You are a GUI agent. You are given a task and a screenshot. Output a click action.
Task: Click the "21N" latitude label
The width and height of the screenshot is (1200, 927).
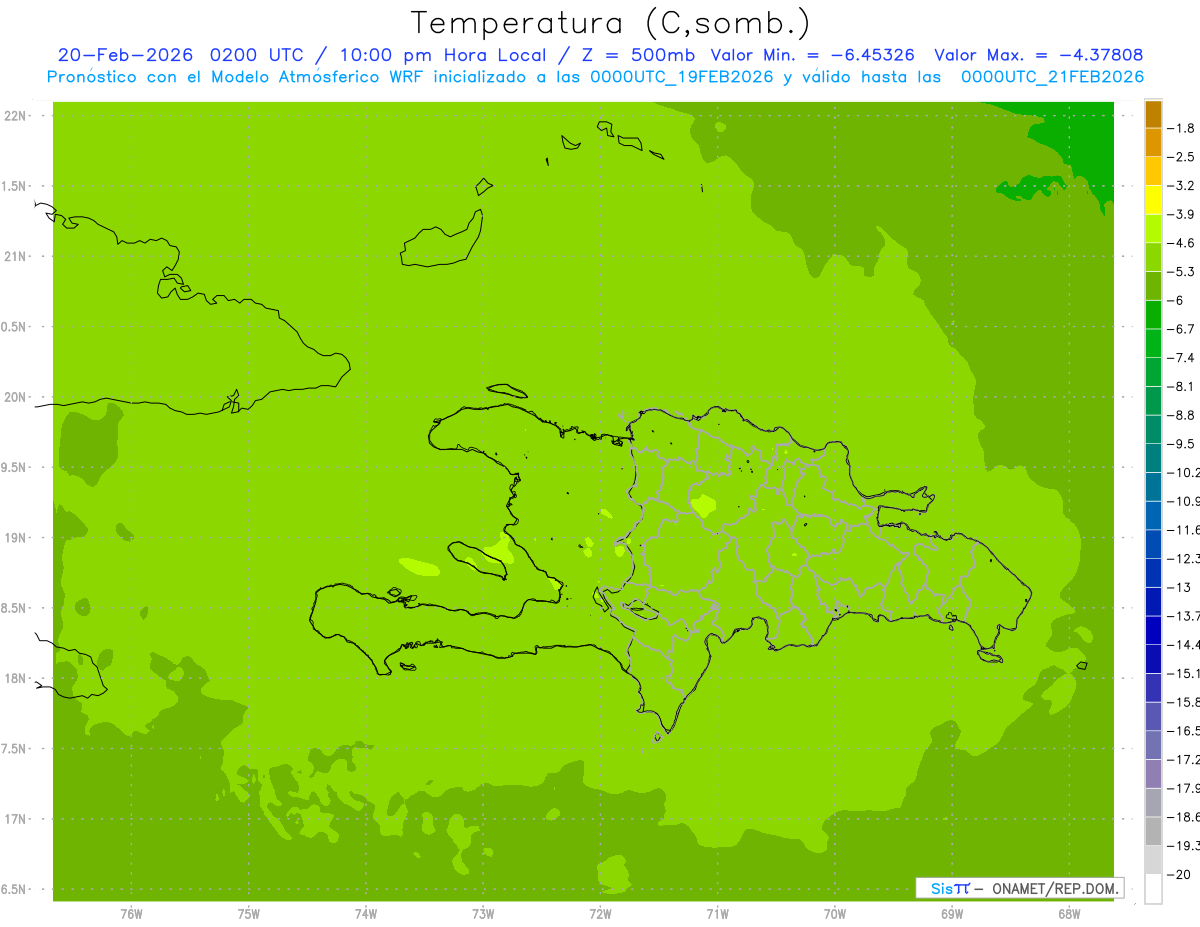(14, 256)
